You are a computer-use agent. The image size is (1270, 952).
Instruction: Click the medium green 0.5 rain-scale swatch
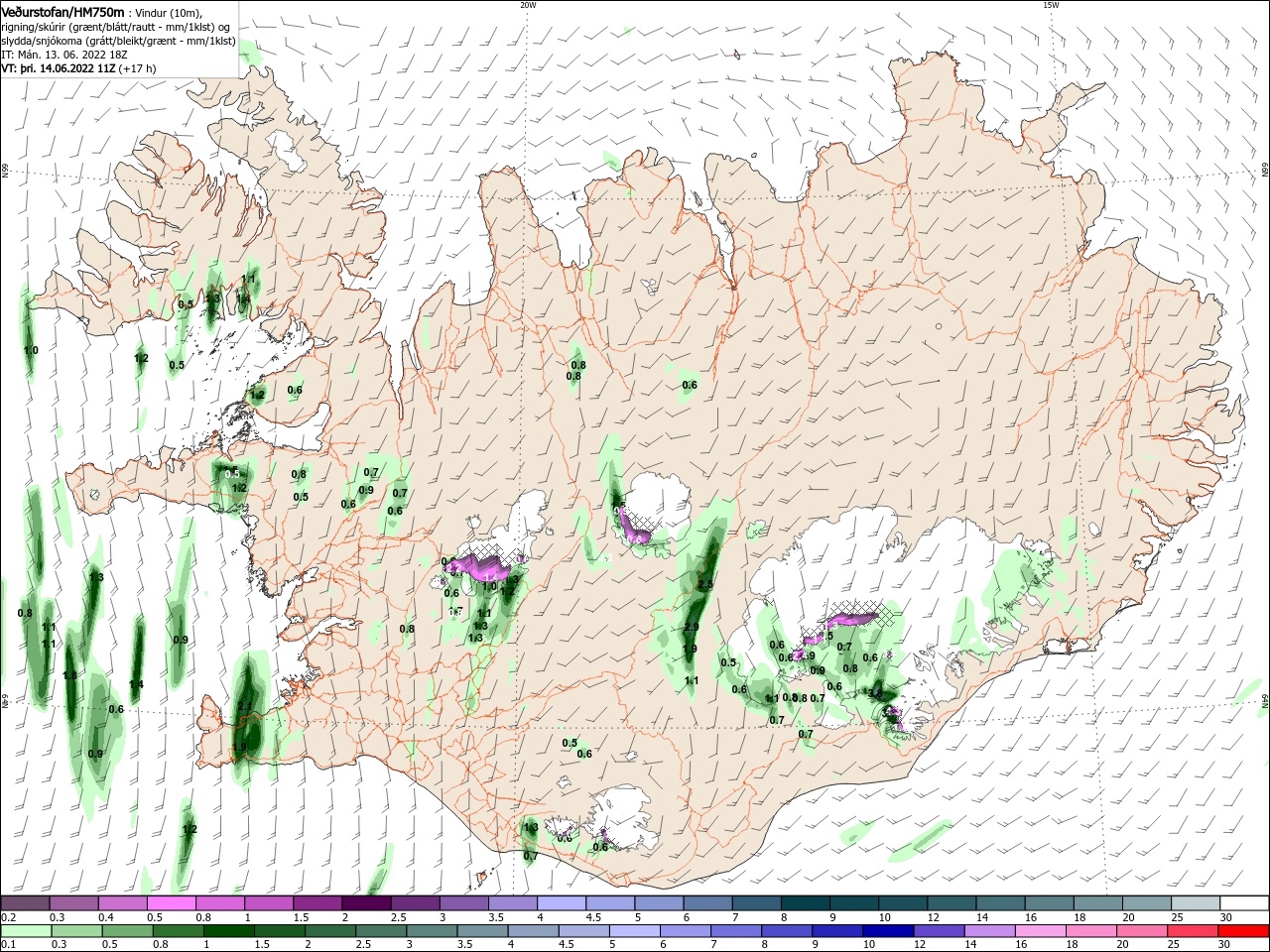(127, 931)
